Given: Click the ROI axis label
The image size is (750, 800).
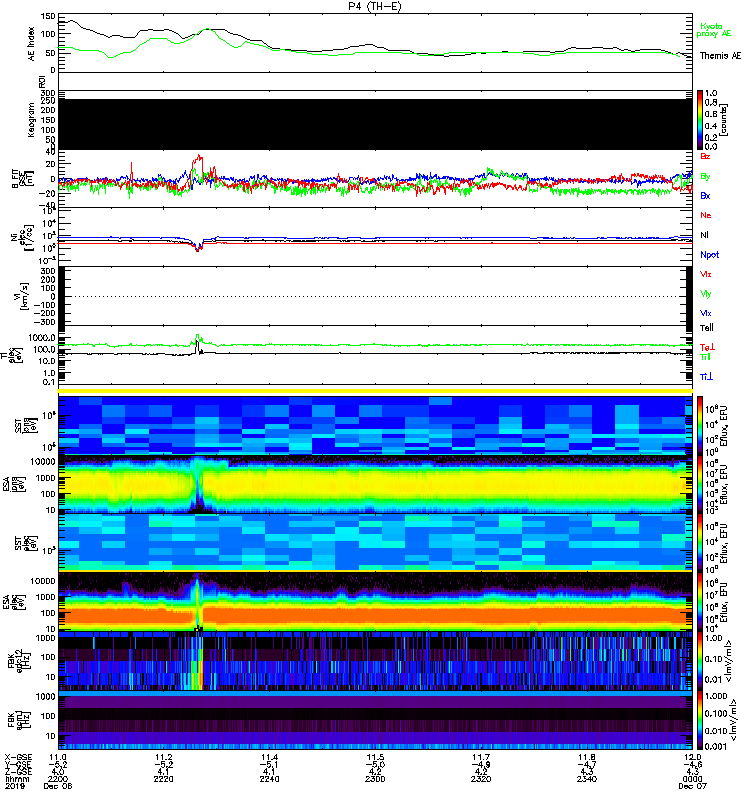Looking at the screenshot, I should (42, 81).
